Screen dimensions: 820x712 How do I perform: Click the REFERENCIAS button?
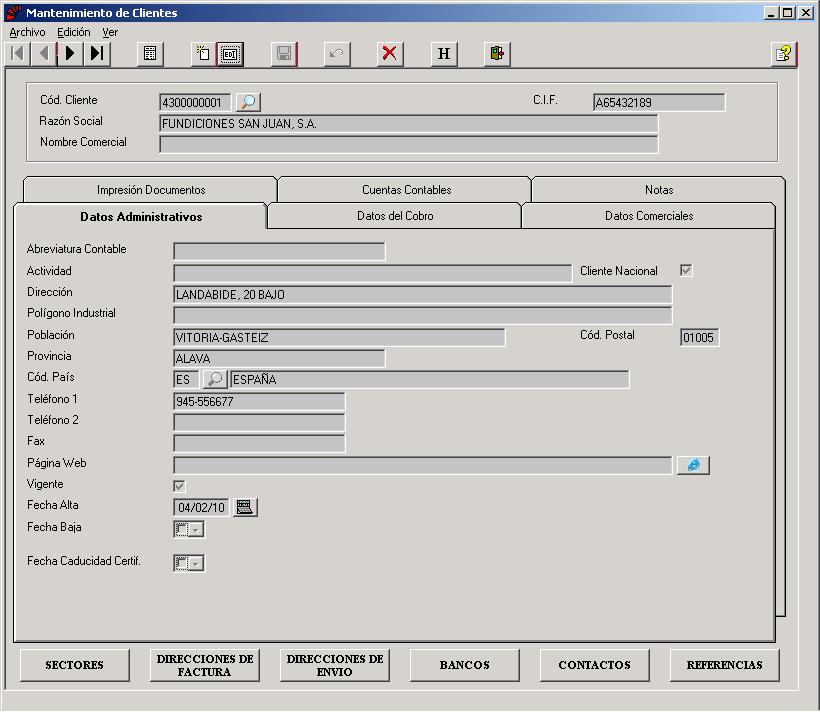pyautogui.click(x=724, y=665)
